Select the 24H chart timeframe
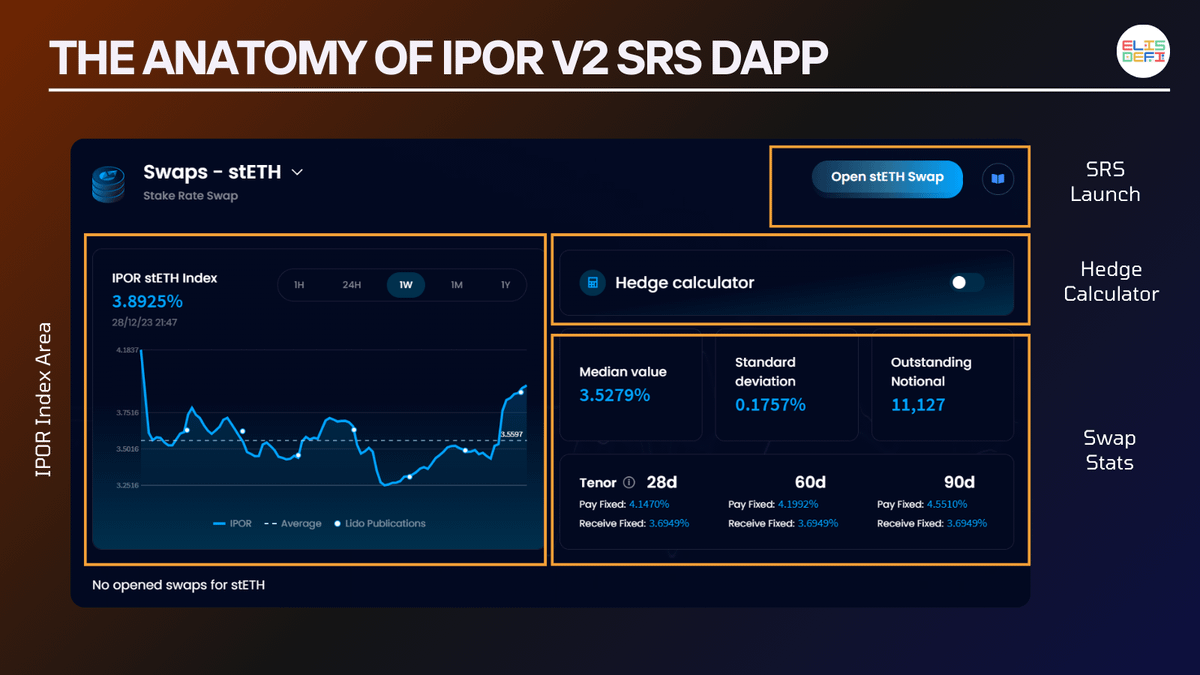The height and width of the screenshot is (675, 1200). click(351, 285)
